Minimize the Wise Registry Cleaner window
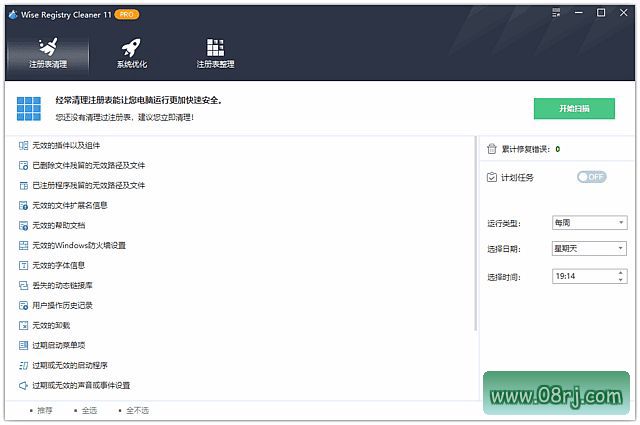Screen dimensions: 640x425 coord(579,13)
